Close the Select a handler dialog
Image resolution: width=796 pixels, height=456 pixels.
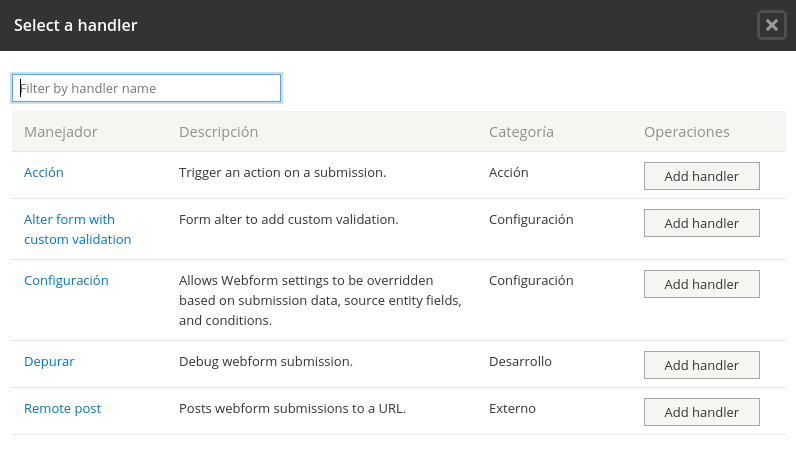point(772,25)
